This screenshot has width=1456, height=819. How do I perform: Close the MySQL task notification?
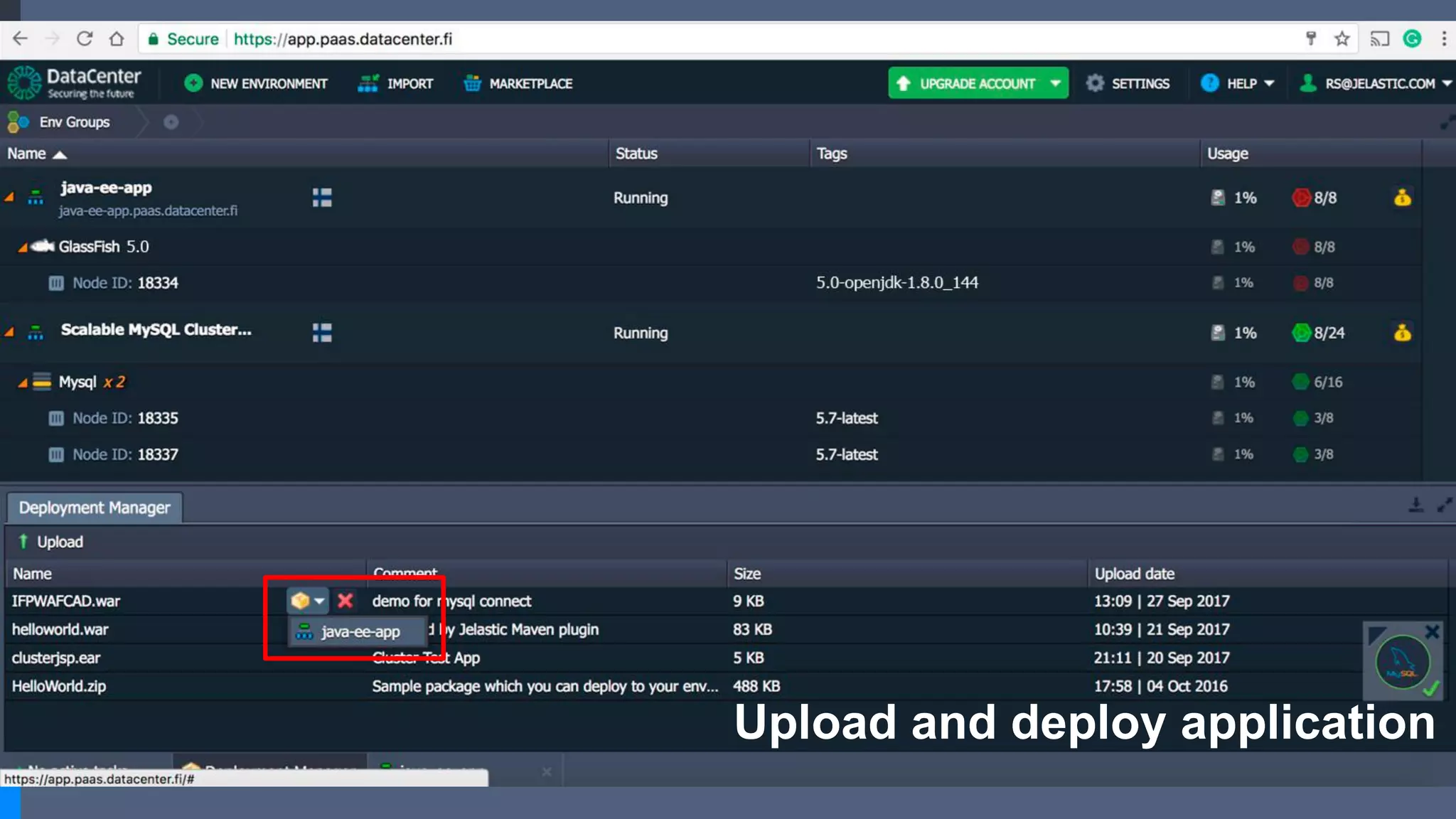tap(1433, 631)
